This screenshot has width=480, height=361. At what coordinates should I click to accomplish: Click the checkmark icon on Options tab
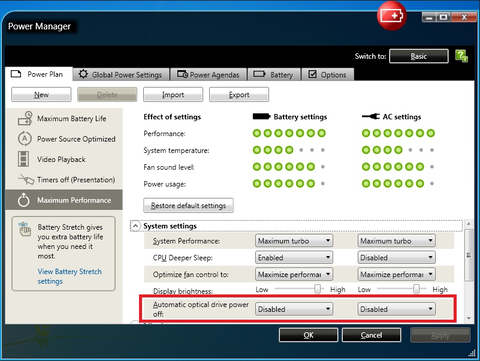point(312,74)
